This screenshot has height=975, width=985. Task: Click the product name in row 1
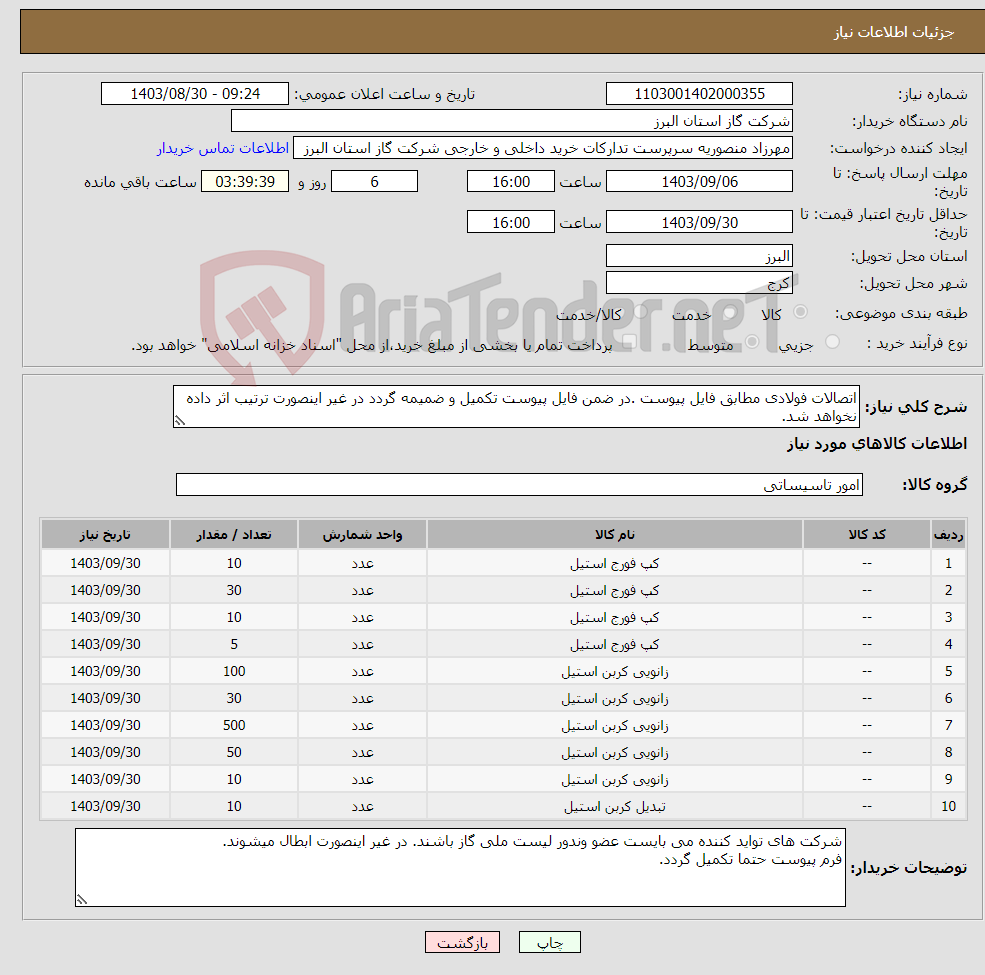(x=614, y=564)
